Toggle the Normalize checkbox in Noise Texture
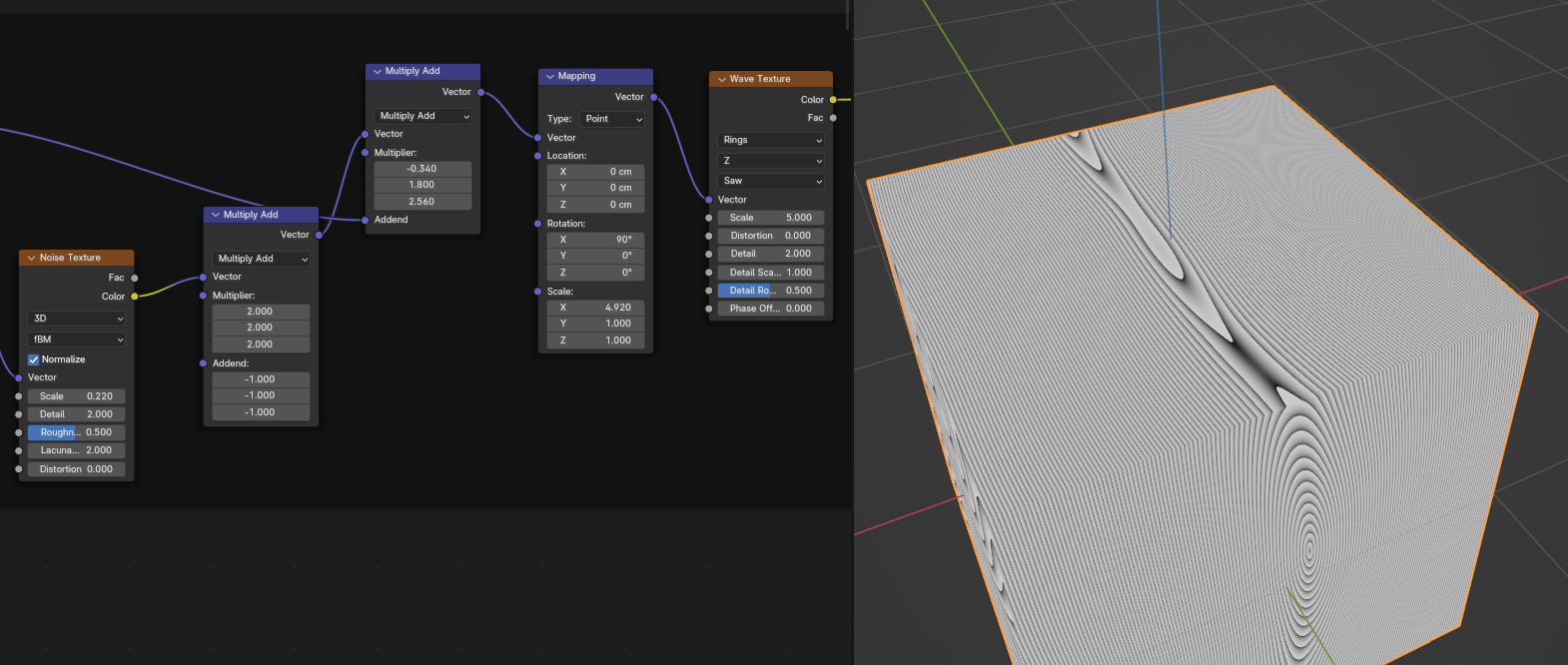 (x=34, y=359)
